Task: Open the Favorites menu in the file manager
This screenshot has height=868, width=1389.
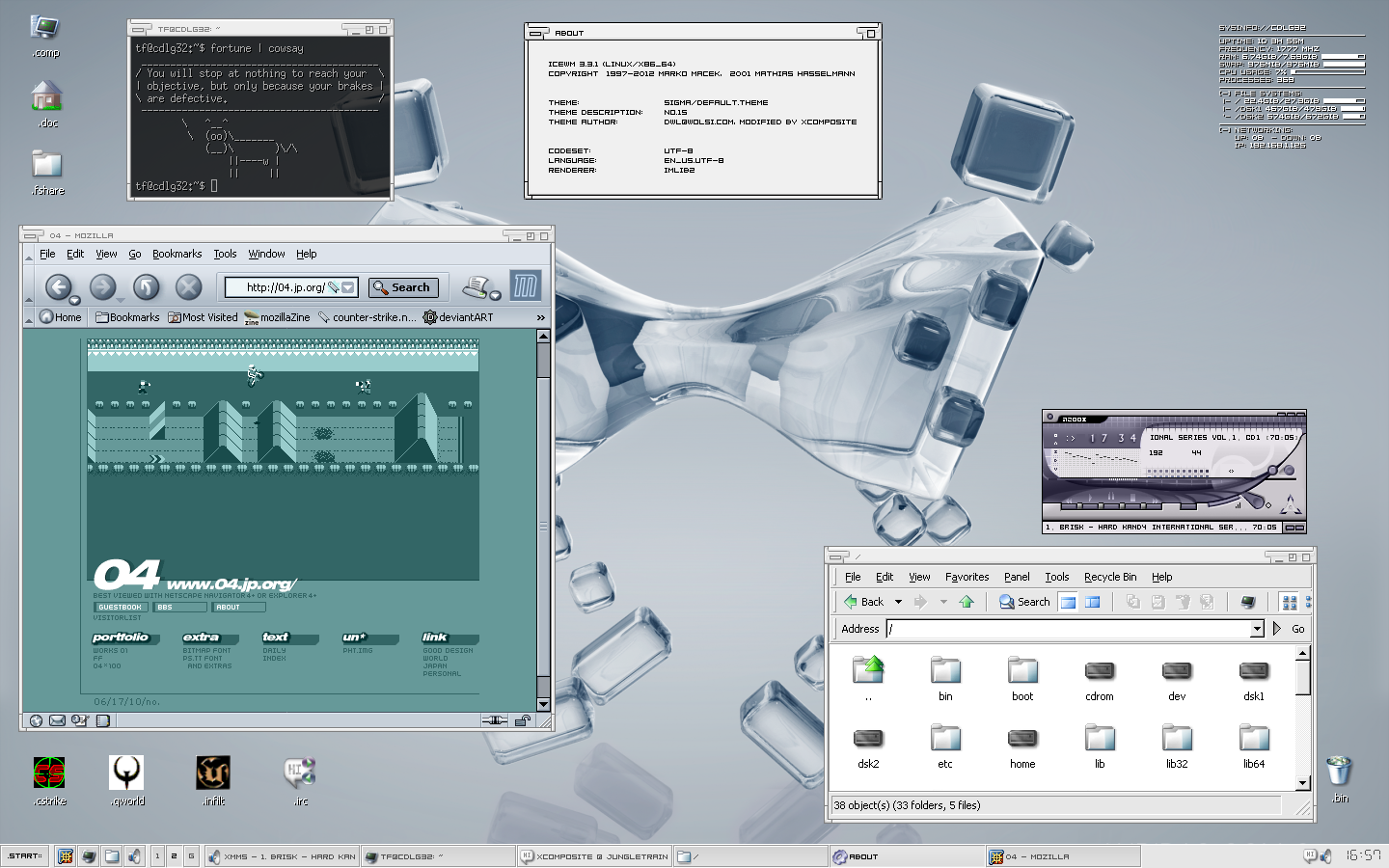Action: tap(967, 577)
